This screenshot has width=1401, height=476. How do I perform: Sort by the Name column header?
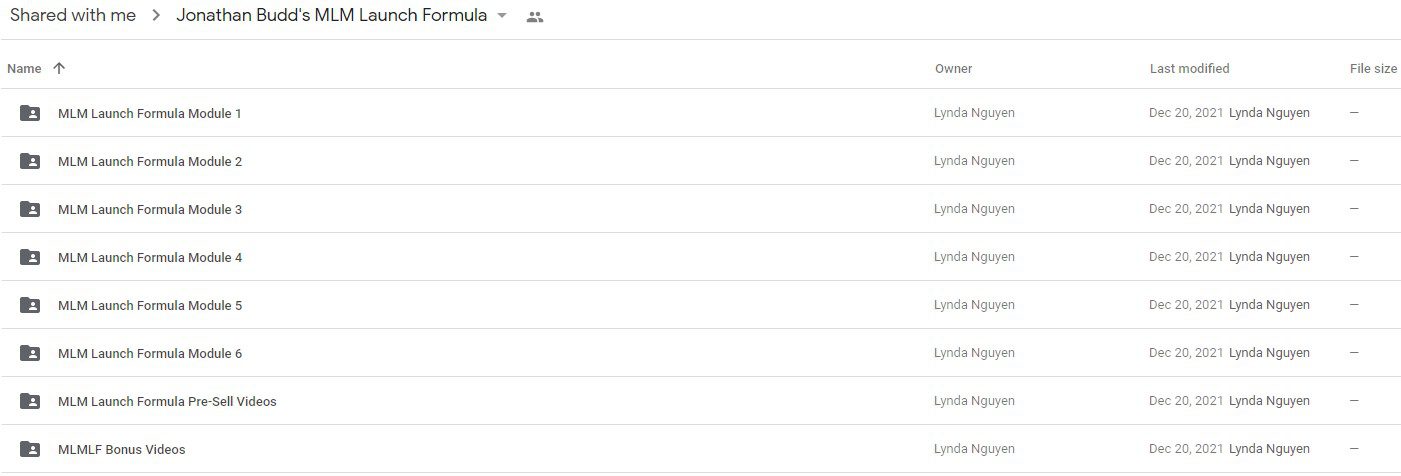point(24,69)
